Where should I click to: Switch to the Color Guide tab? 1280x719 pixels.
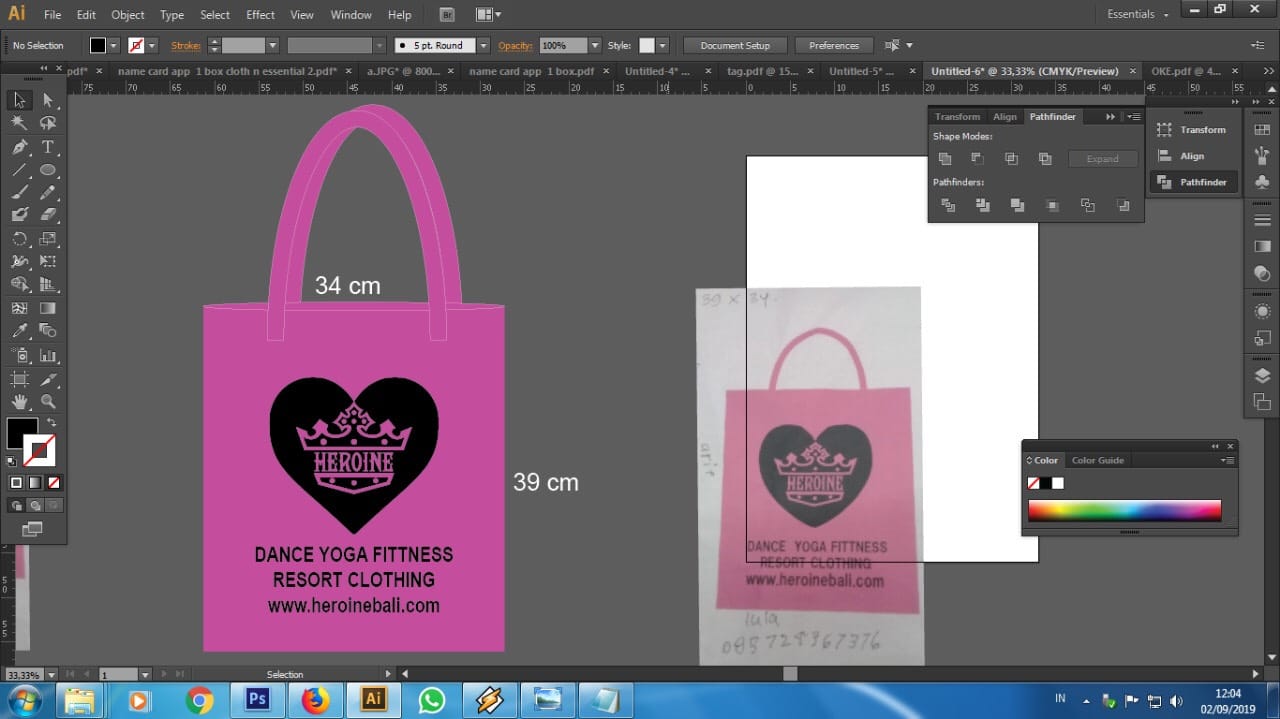(1098, 460)
